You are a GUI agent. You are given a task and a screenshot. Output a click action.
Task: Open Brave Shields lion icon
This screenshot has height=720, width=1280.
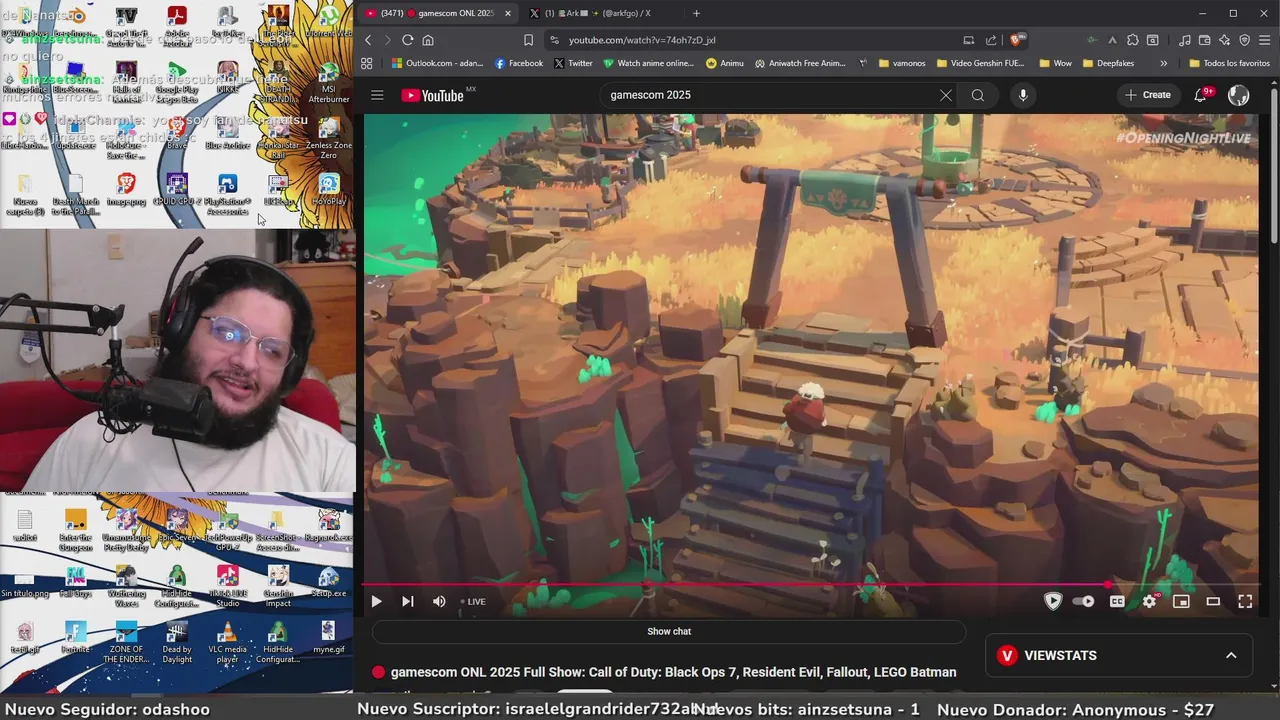click(1017, 40)
